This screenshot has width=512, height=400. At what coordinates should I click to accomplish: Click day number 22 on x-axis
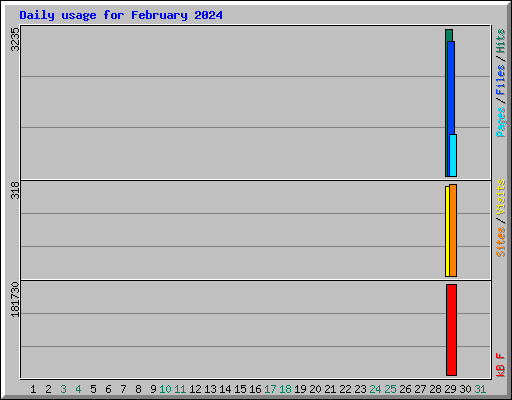[345, 389]
